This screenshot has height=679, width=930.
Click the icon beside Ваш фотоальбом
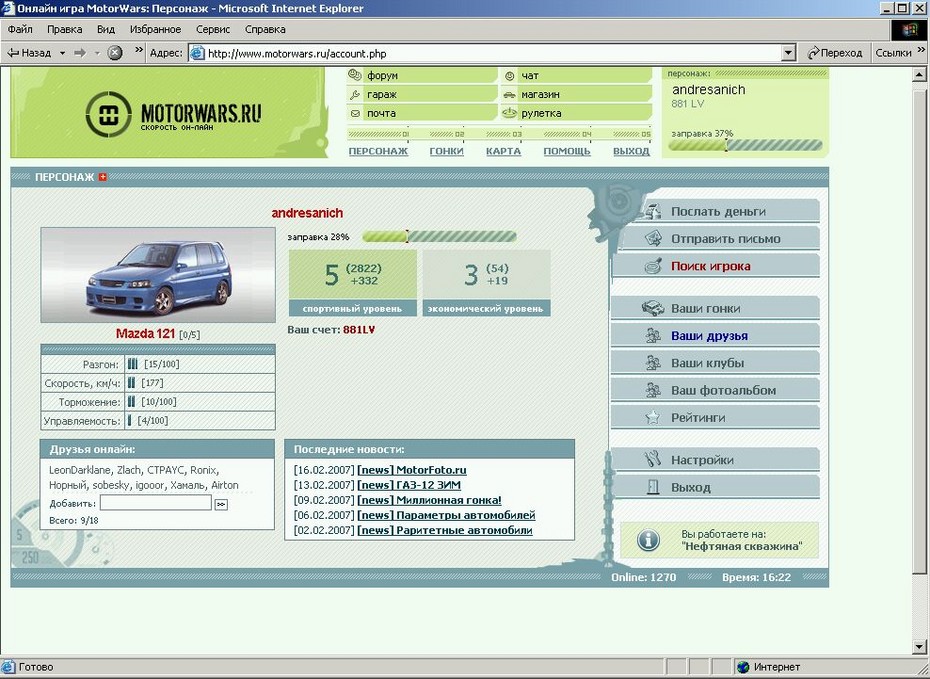(x=653, y=390)
